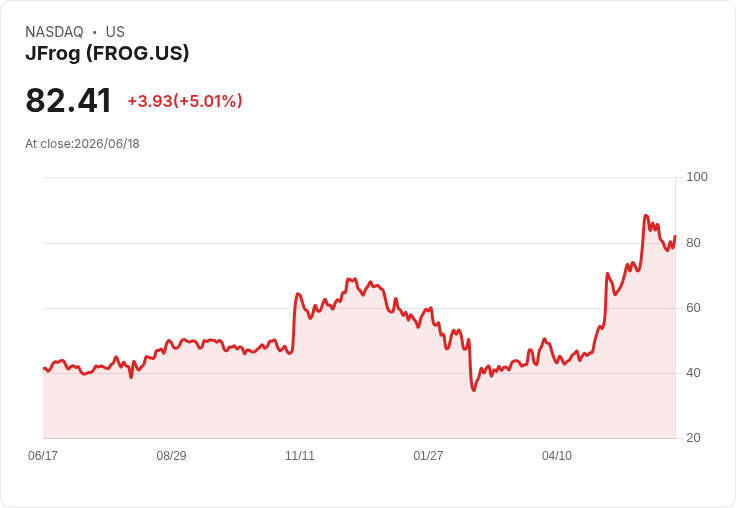The height and width of the screenshot is (508, 736).
Task: Click the JFrog (FROG.US) stock title
Action: [107, 54]
